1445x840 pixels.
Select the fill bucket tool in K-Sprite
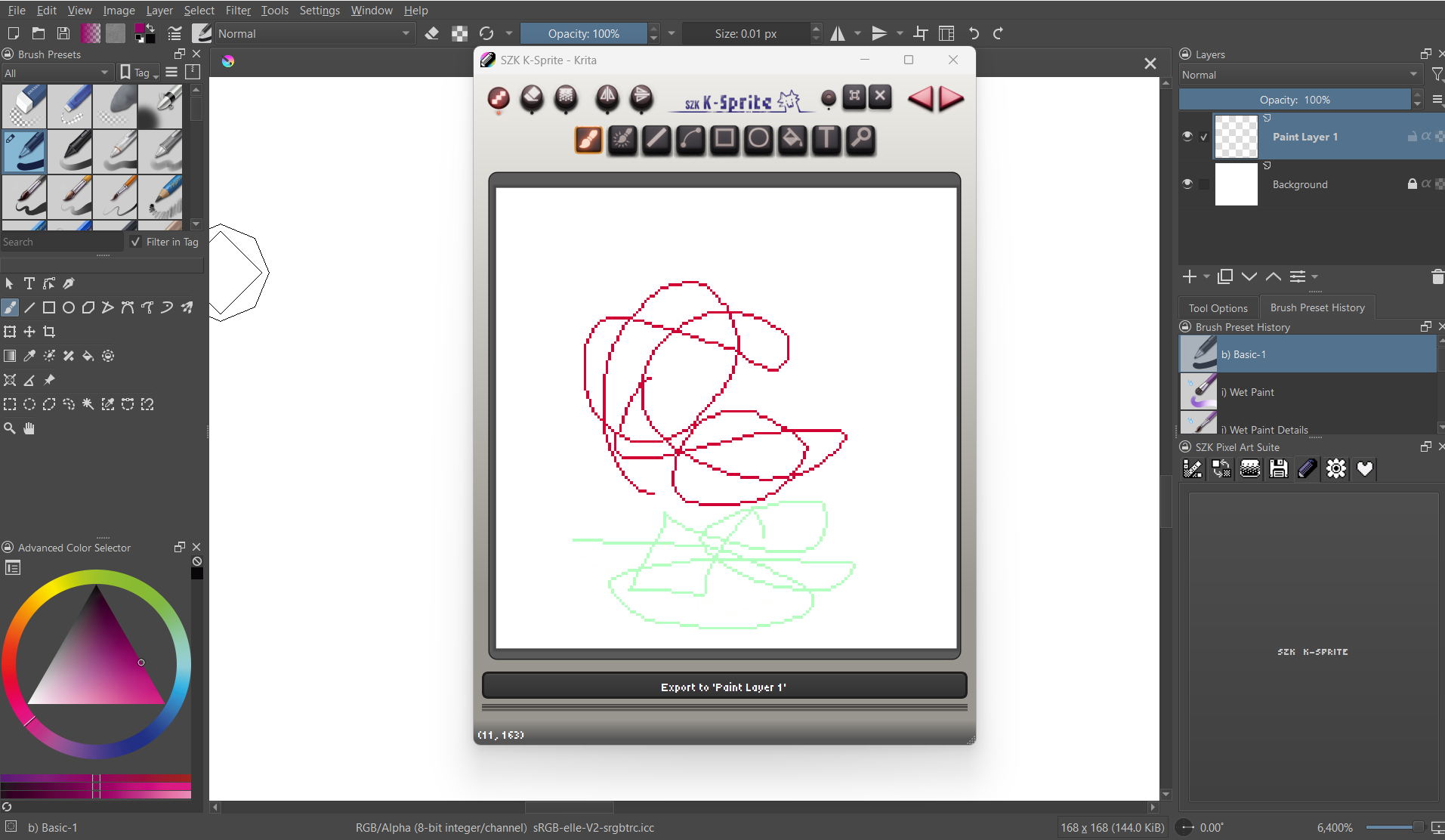(x=792, y=139)
